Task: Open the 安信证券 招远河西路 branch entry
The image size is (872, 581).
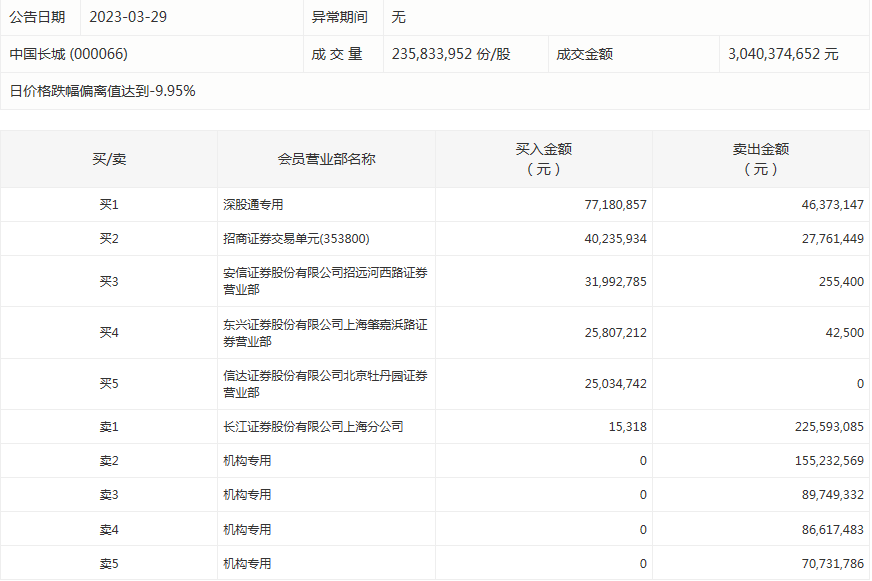Action: 325,281
